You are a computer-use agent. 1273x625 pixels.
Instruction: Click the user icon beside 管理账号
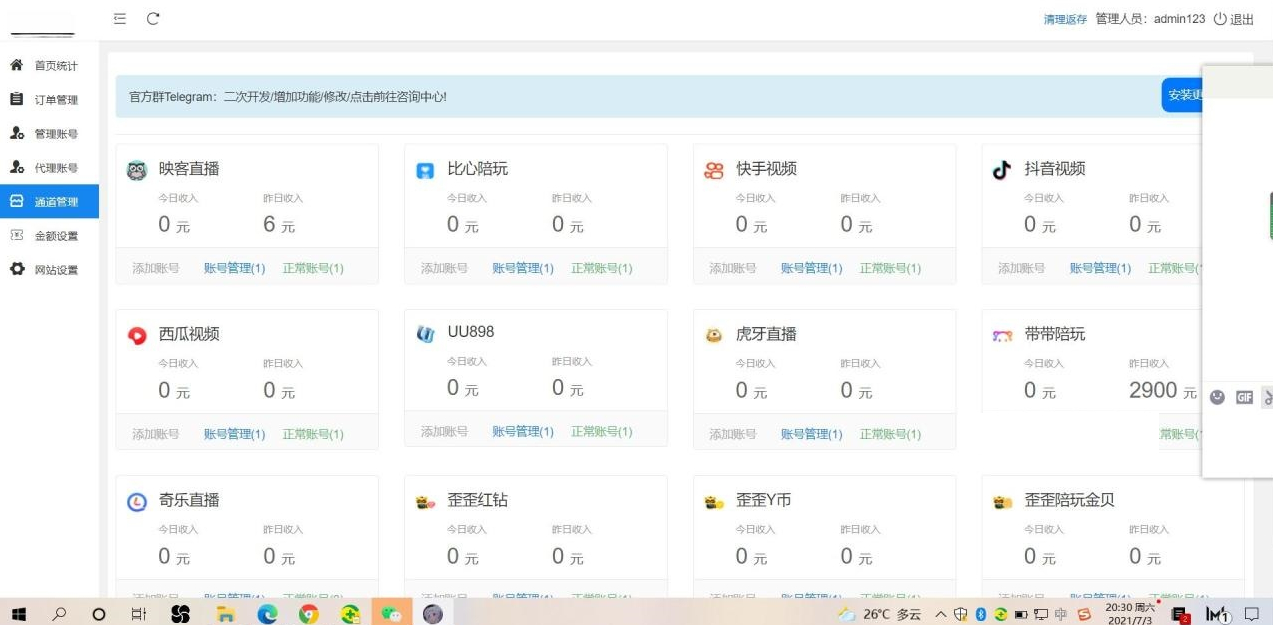pyautogui.click(x=17, y=133)
